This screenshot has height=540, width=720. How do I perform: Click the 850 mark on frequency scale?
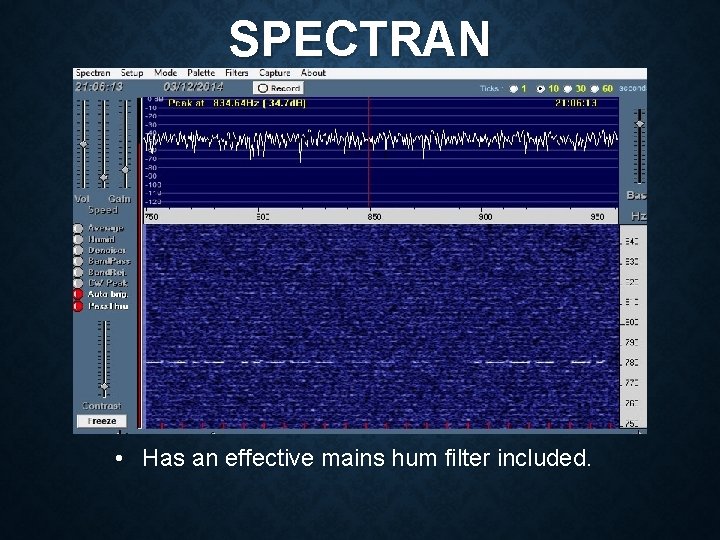click(374, 217)
